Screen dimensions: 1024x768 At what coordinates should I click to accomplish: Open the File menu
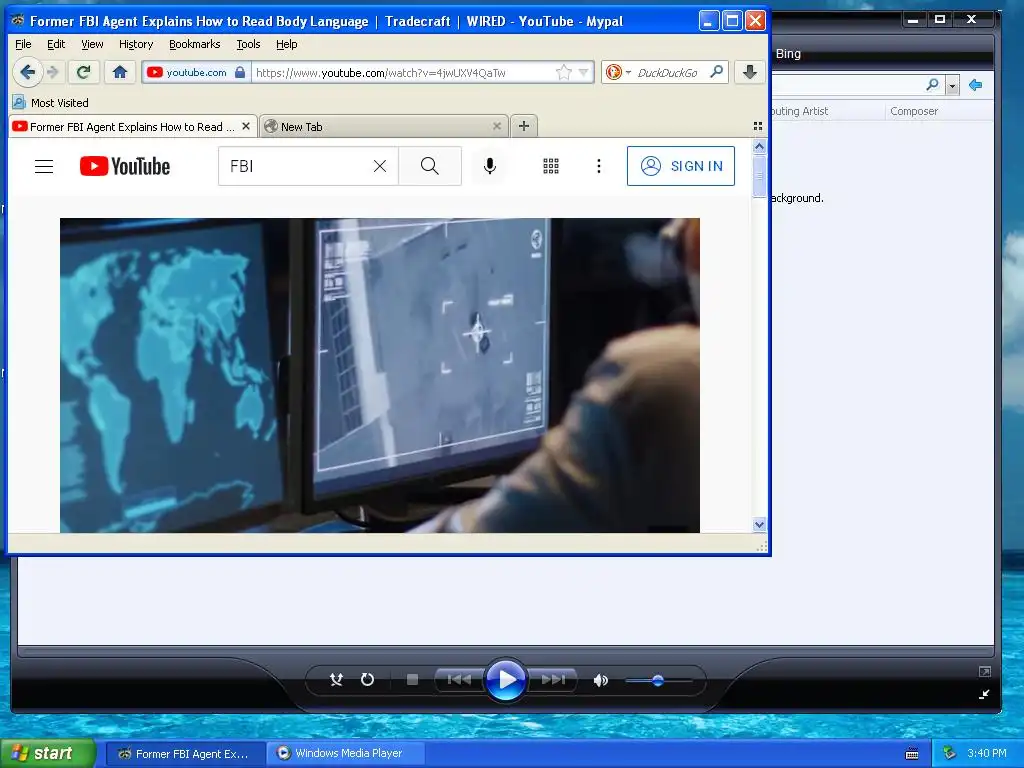23,44
